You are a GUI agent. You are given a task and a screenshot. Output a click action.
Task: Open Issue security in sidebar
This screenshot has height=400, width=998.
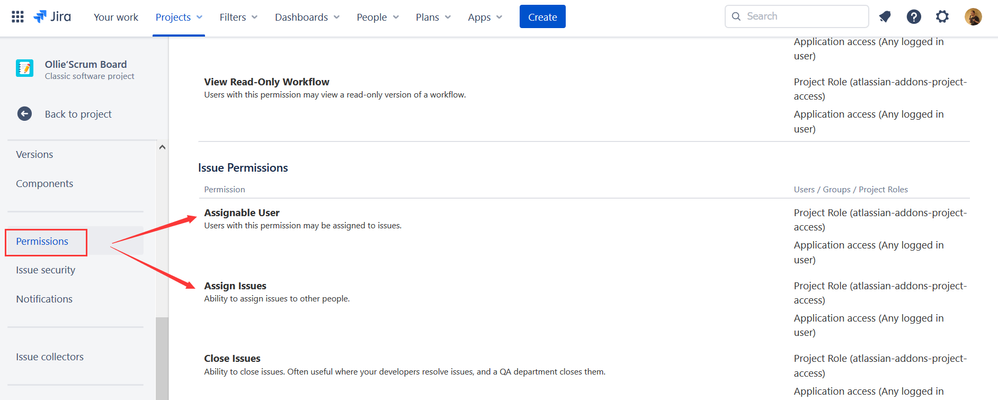[x=45, y=270]
